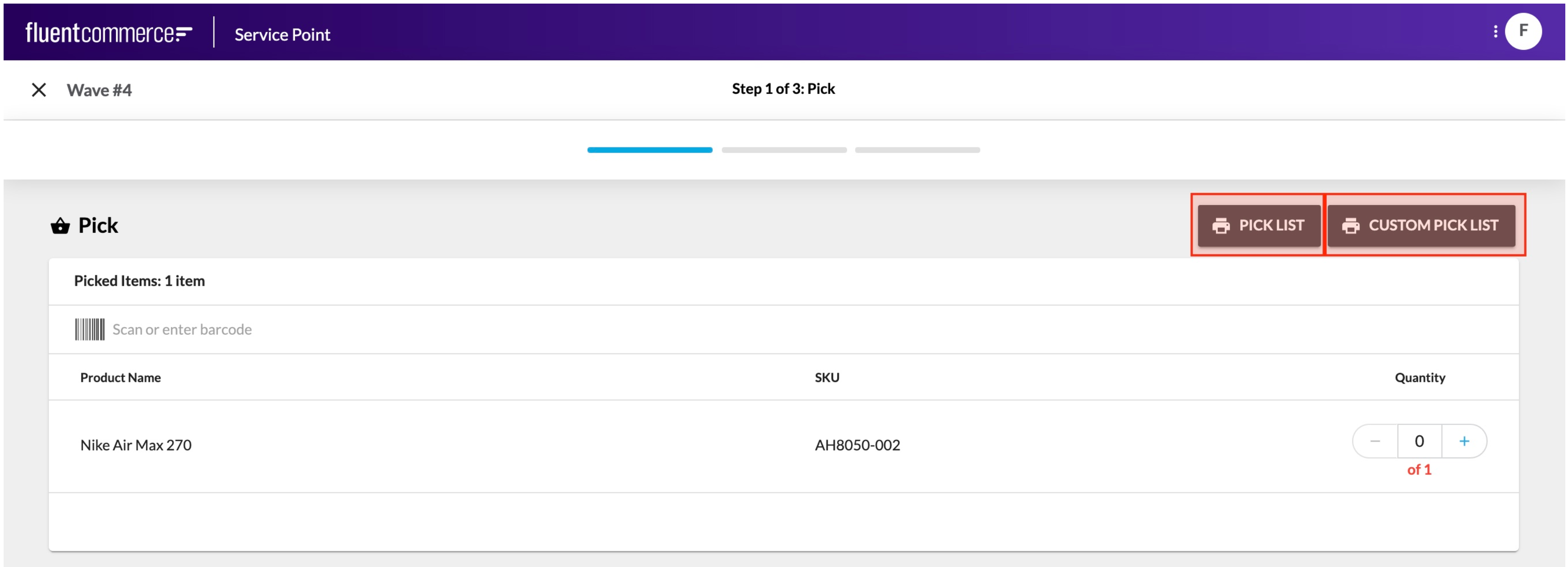This screenshot has height=567, width=1568.
Task: Sort by Product Name column header
Action: click(120, 377)
